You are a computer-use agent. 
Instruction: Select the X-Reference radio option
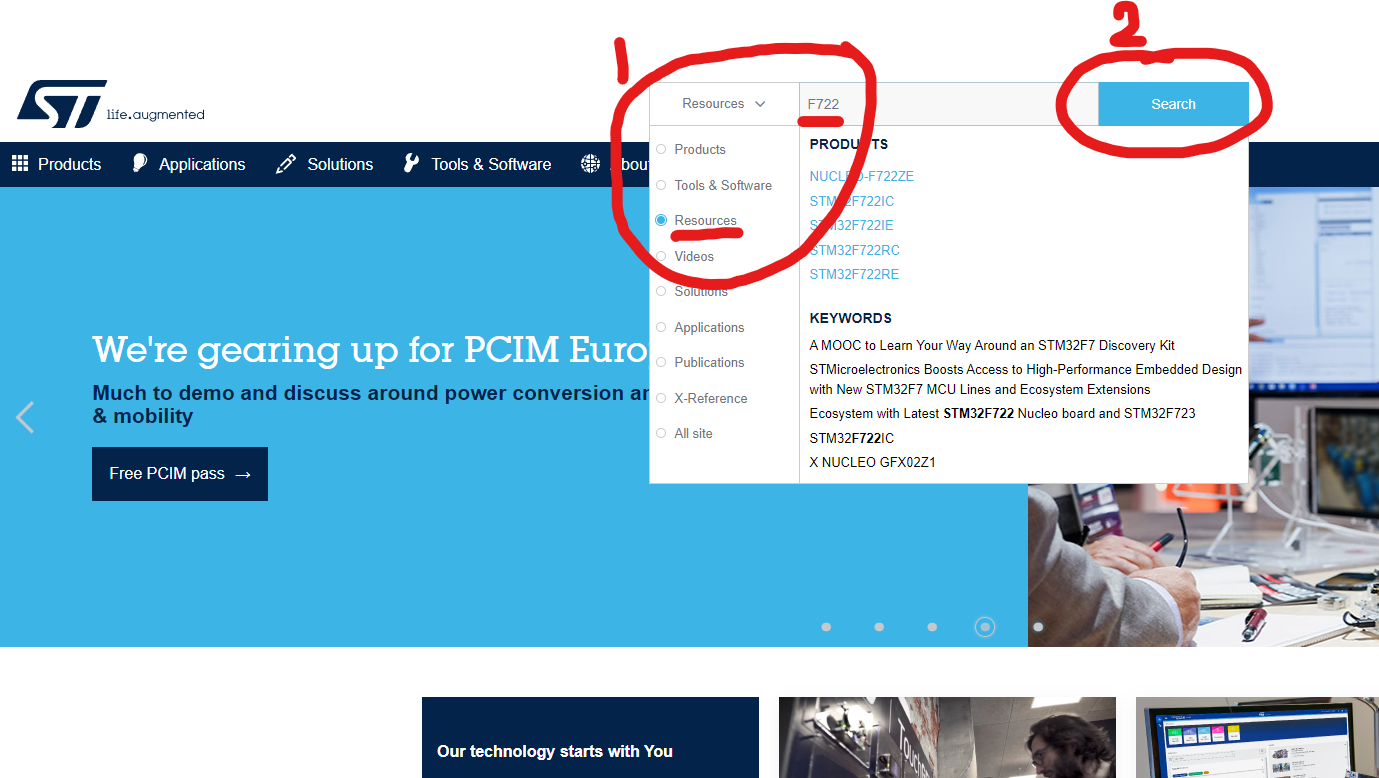[661, 398]
